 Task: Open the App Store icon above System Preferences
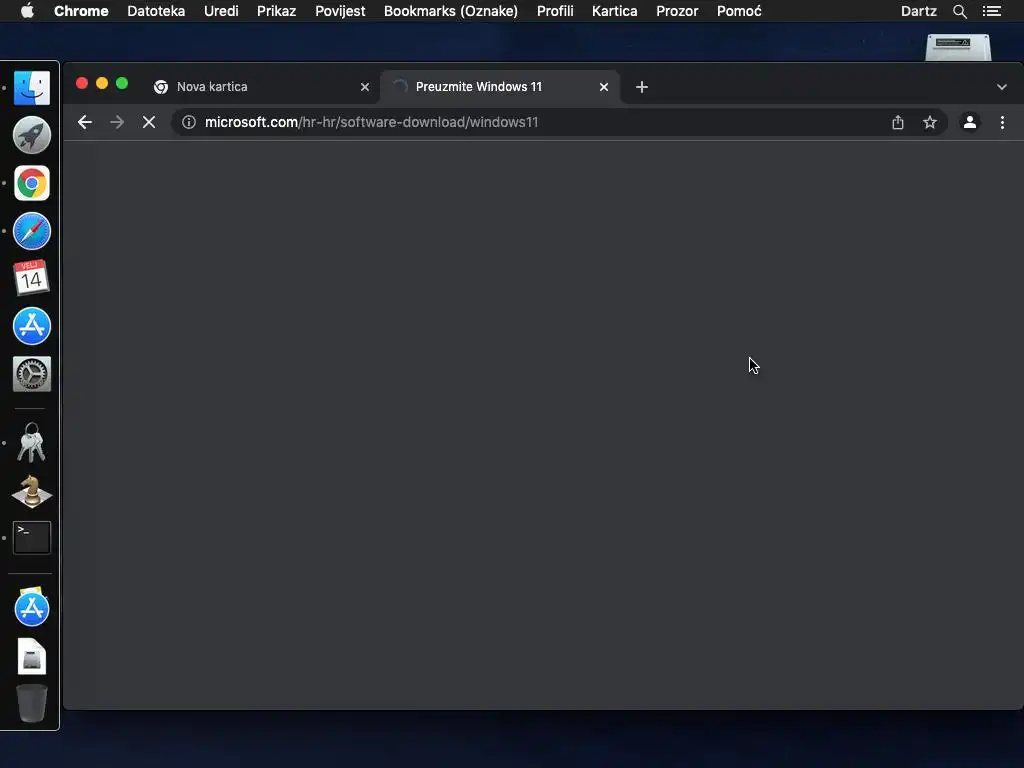(x=31, y=326)
